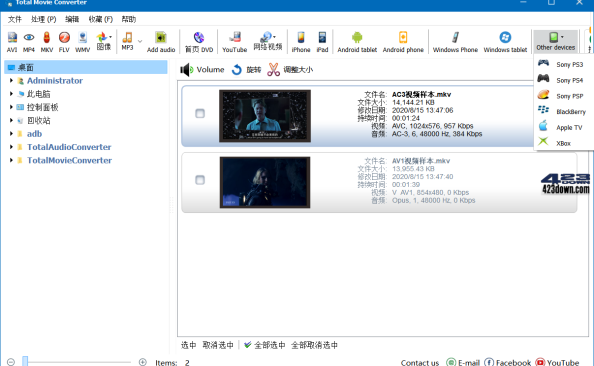
Task: Select the WMV output format
Action: (82, 42)
